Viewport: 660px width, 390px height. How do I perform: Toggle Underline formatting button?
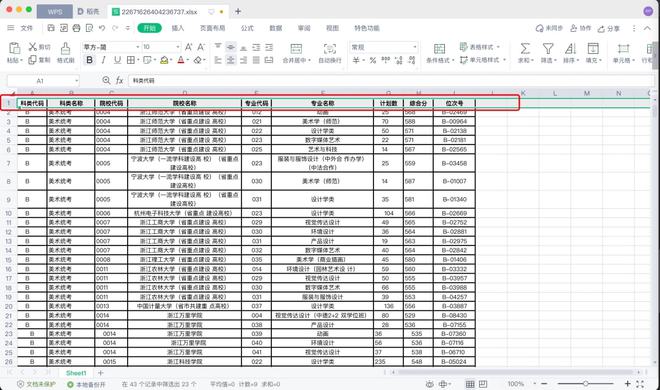(x=117, y=60)
